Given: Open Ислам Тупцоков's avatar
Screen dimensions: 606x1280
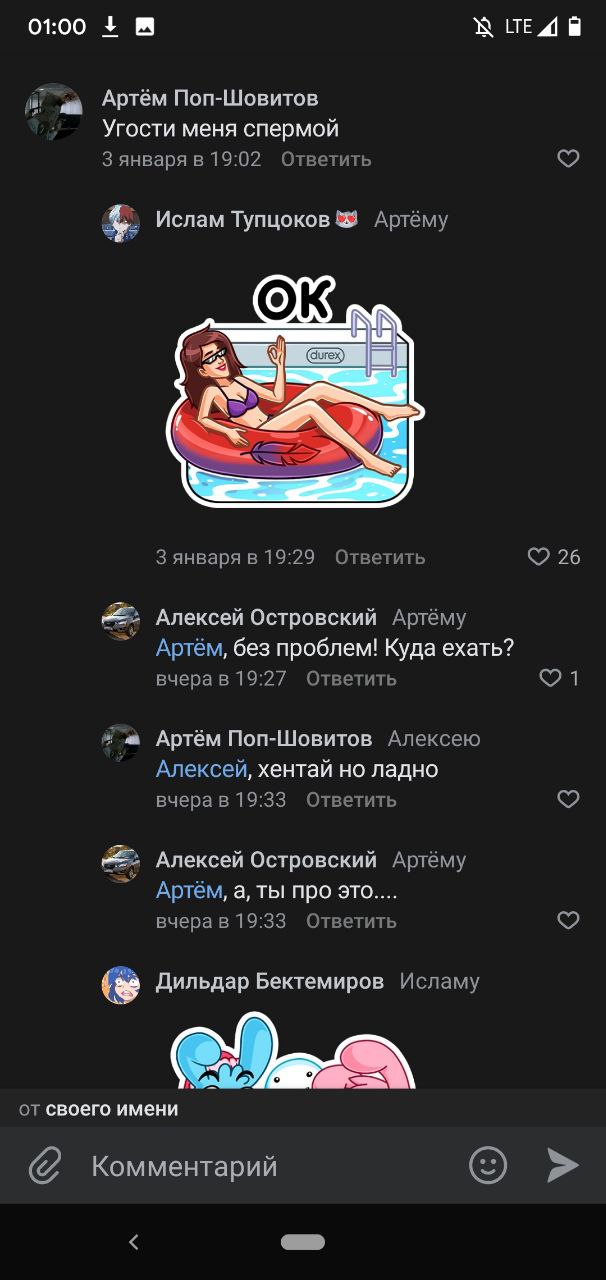Looking at the screenshot, I should [121, 223].
